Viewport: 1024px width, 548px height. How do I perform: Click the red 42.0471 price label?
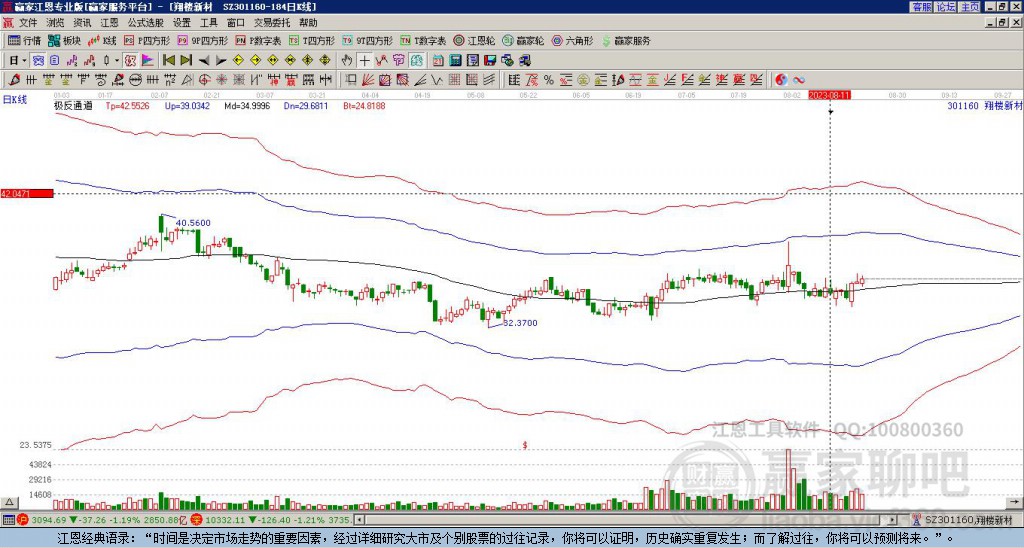(27, 193)
